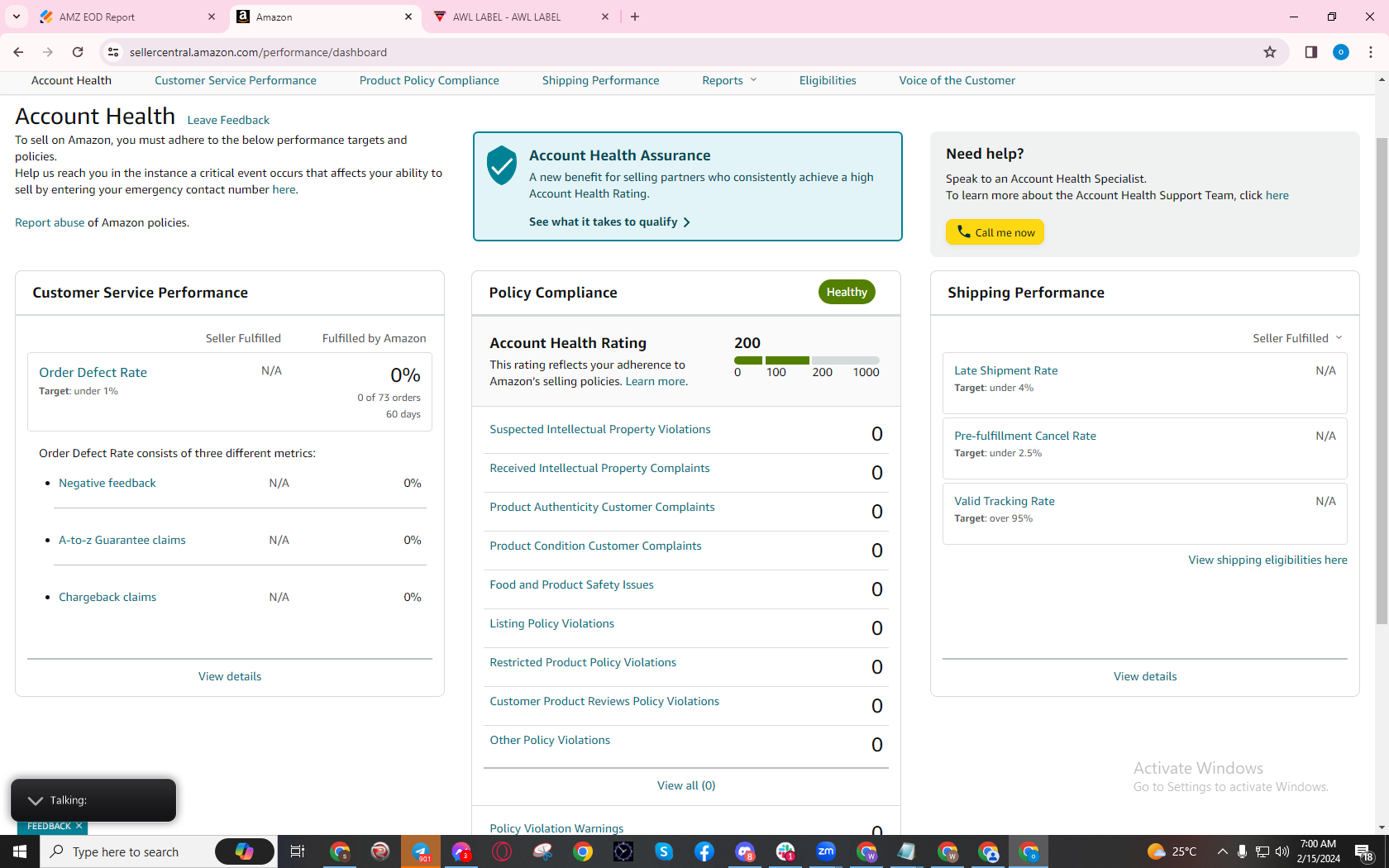Open Skype from the taskbar
The height and width of the screenshot is (868, 1389).
664,851
